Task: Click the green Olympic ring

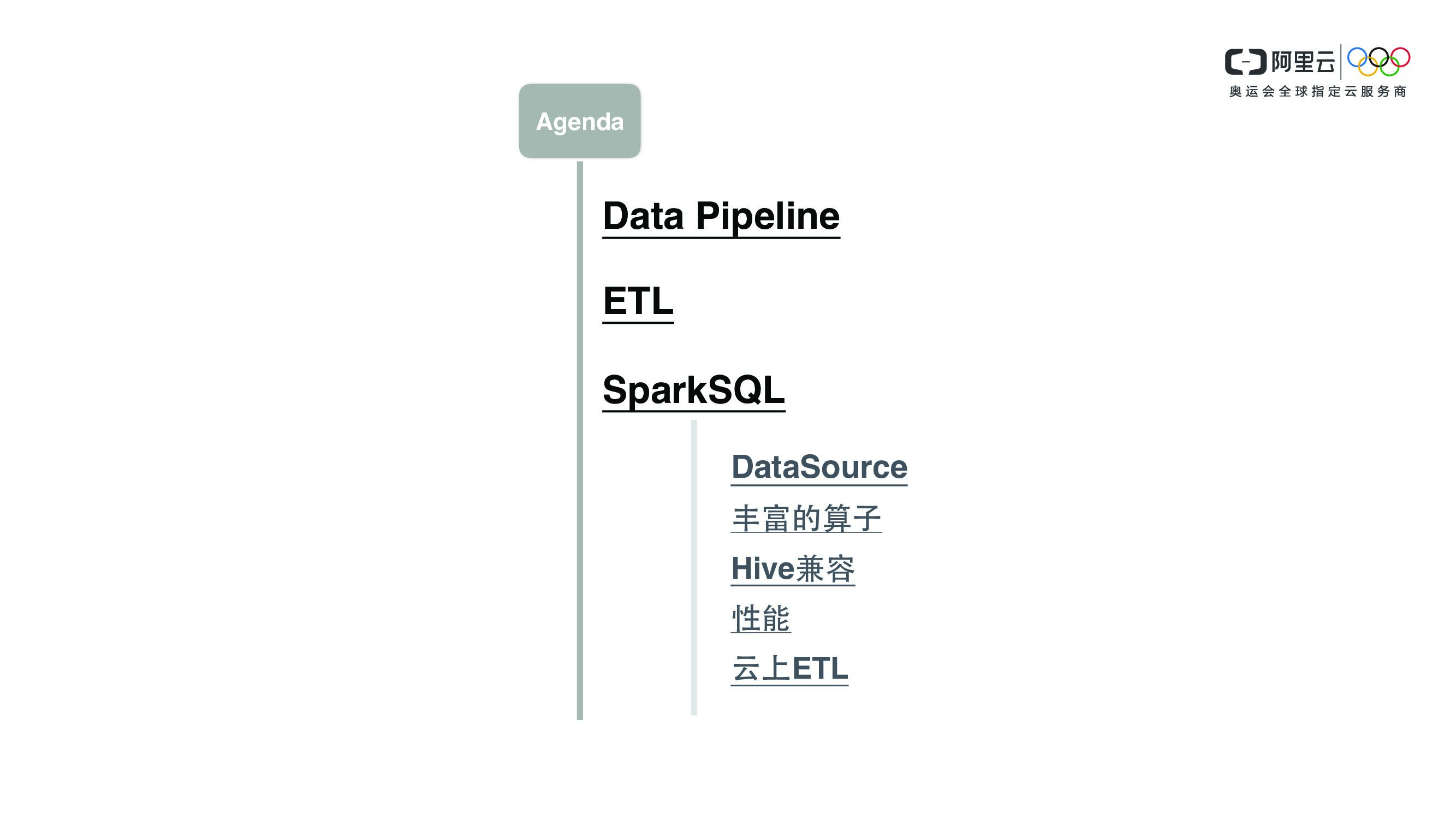Action: (1390, 67)
